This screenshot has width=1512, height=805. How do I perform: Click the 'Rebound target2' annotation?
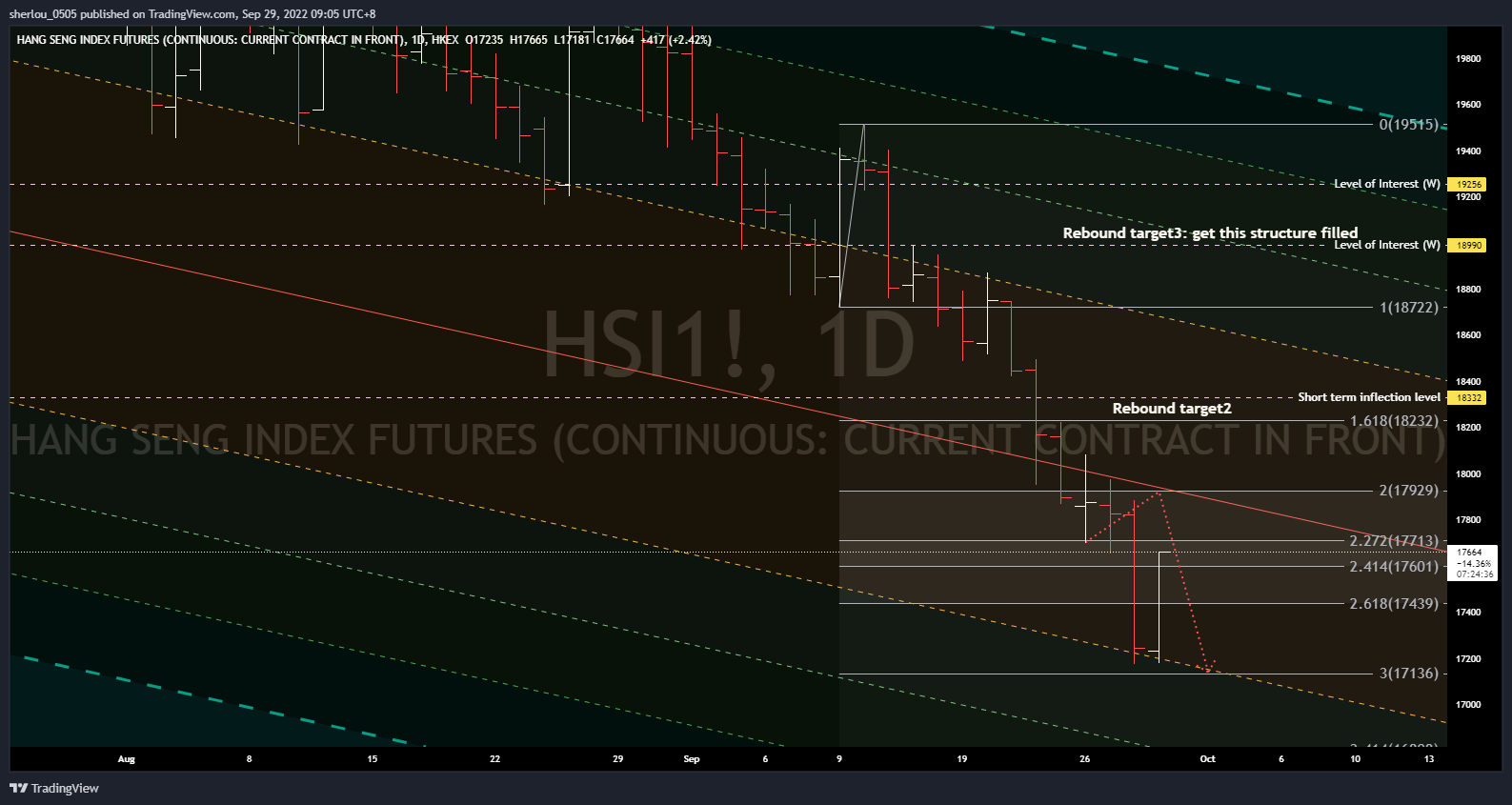click(1172, 409)
